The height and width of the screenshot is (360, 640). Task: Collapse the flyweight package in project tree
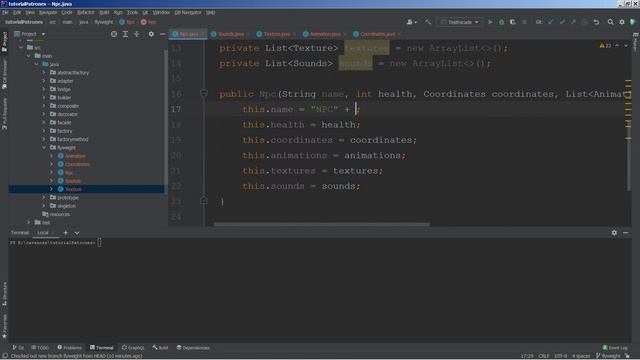(44, 147)
